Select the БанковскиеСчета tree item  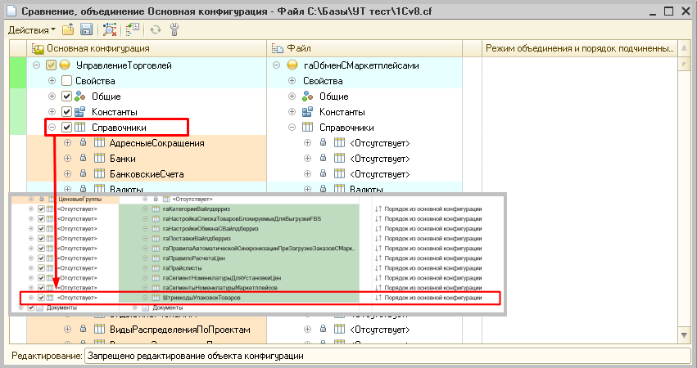tap(147, 174)
